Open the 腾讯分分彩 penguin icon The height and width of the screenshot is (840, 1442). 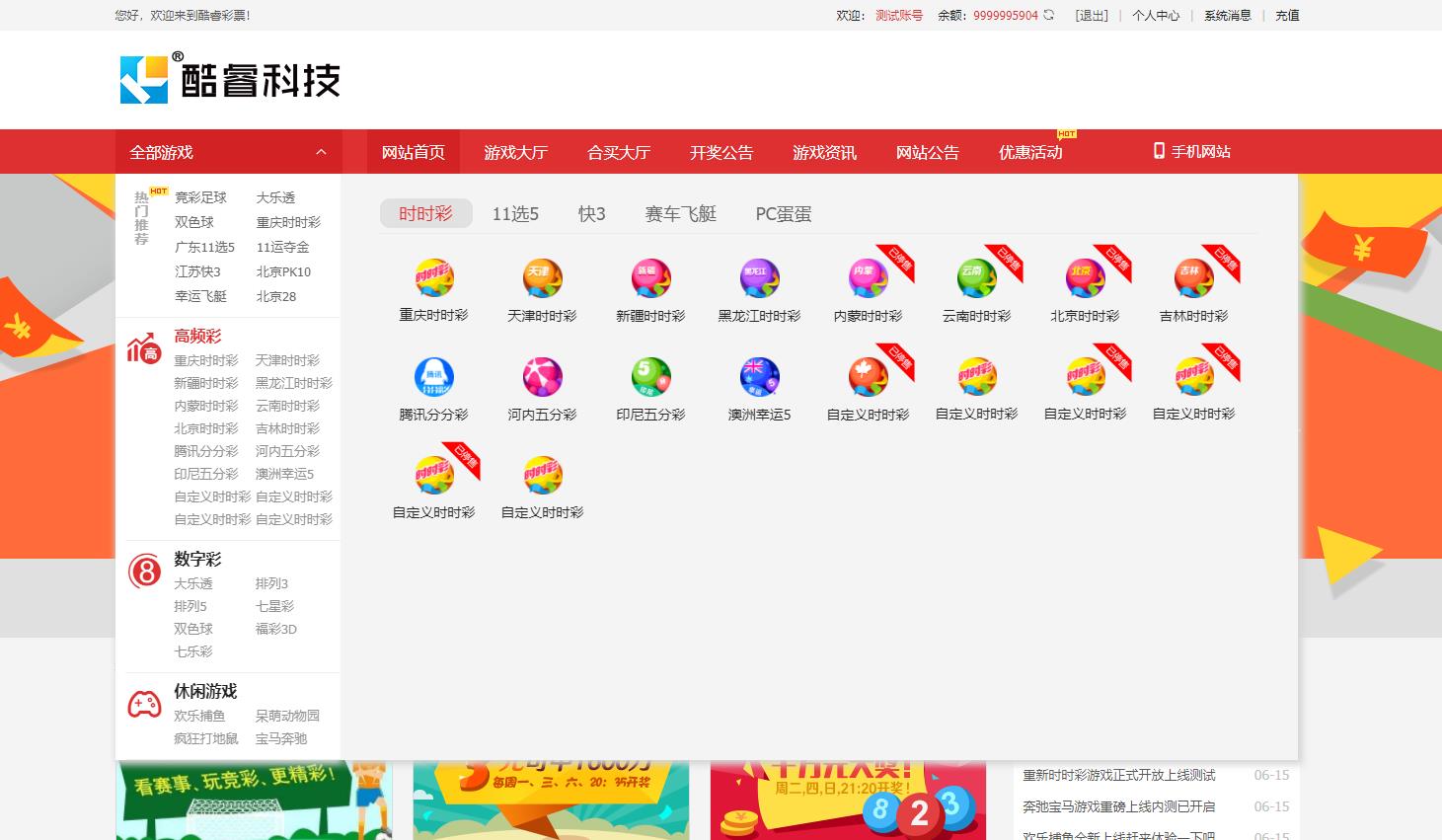[433, 377]
